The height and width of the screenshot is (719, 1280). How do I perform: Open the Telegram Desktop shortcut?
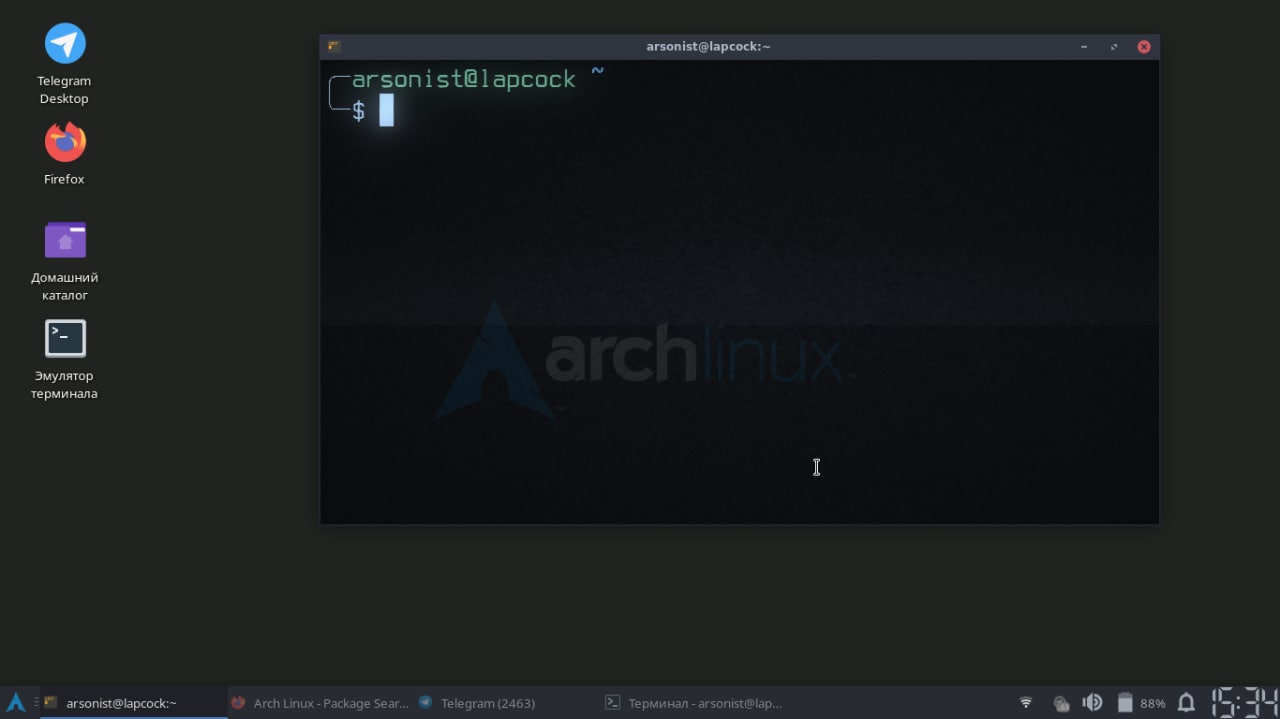(65, 44)
